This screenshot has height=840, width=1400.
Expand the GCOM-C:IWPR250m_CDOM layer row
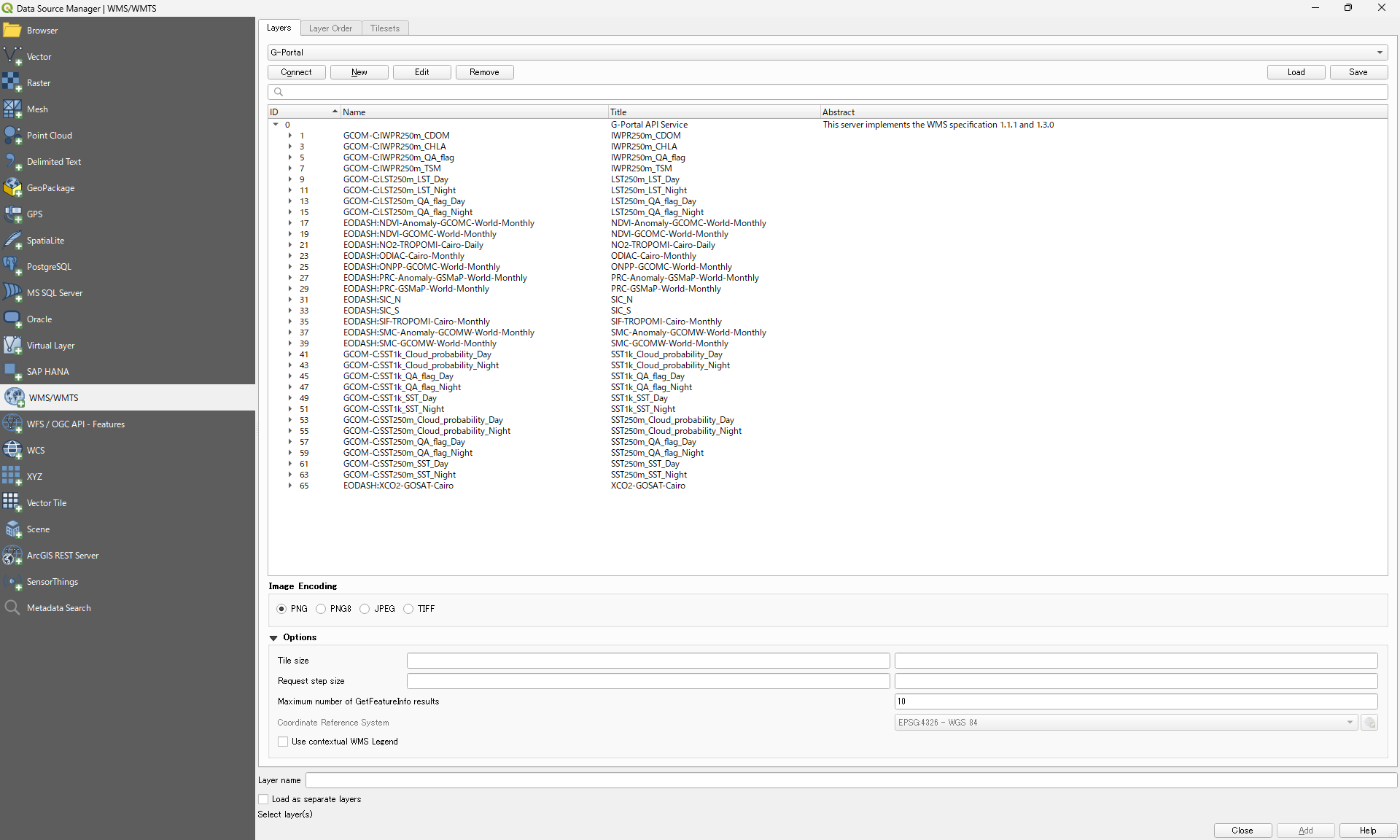289,136
